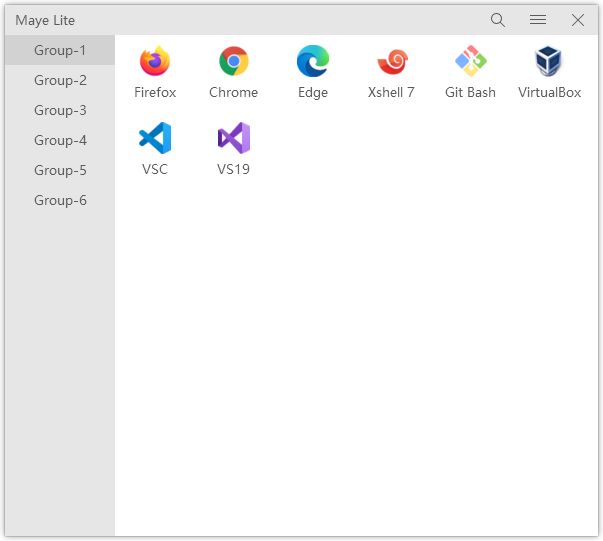The height and width of the screenshot is (541, 603).
Task: Select the Group-1 tab
Action: point(60,50)
